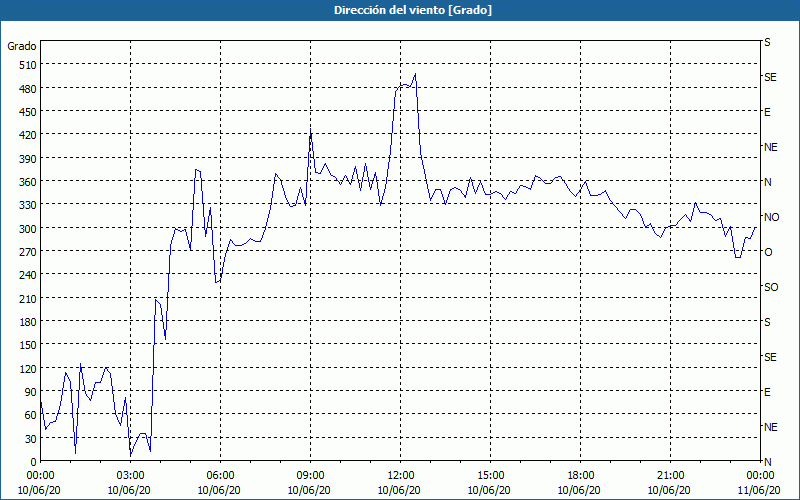Select the 'E' compass label level with 90
800x500 pixels.
(x=767, y=392)
